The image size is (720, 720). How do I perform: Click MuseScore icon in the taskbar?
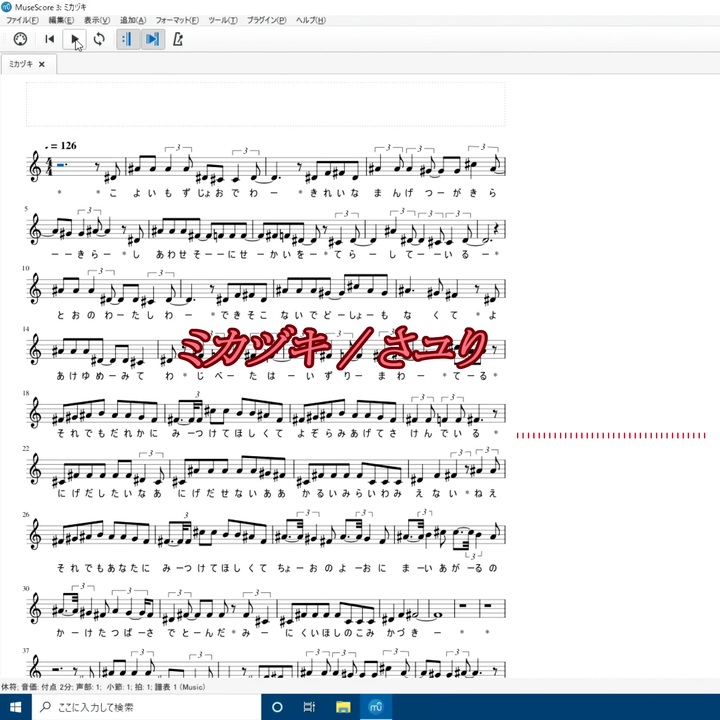pos(376,707)
